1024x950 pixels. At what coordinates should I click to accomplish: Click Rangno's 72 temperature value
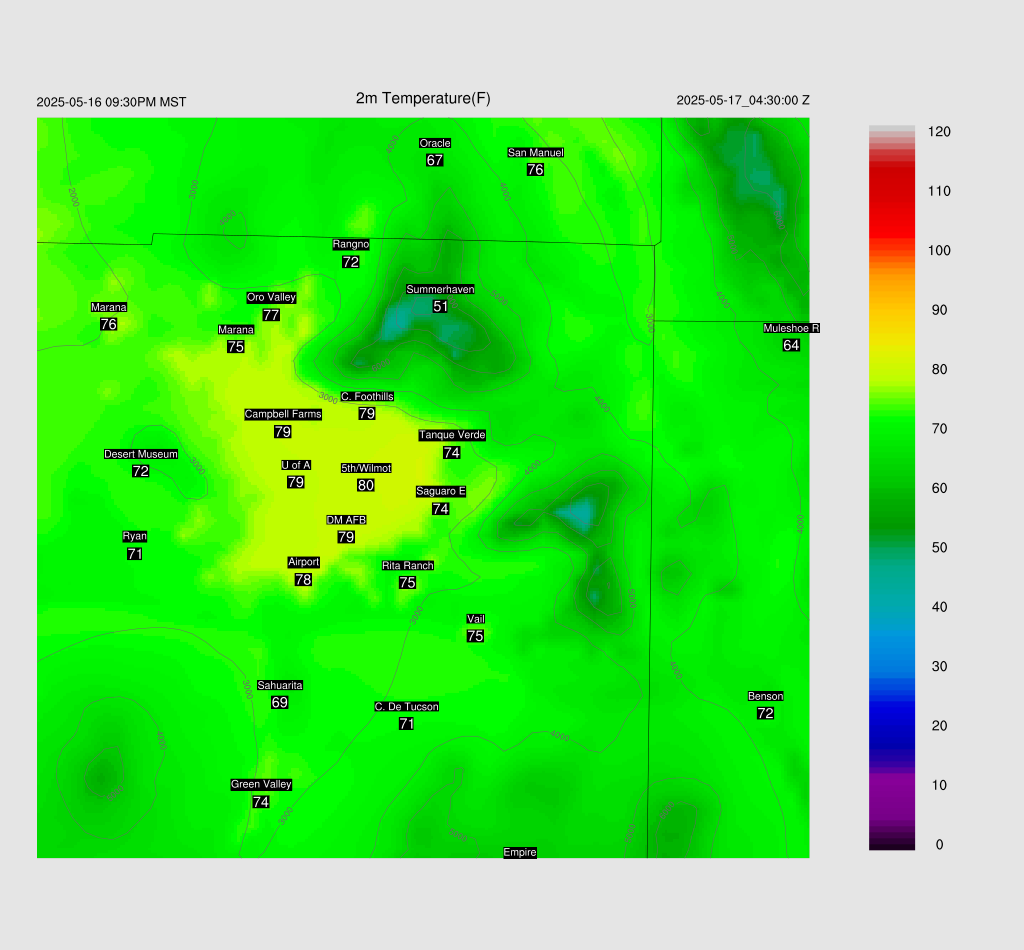click(x=351, y=262)
